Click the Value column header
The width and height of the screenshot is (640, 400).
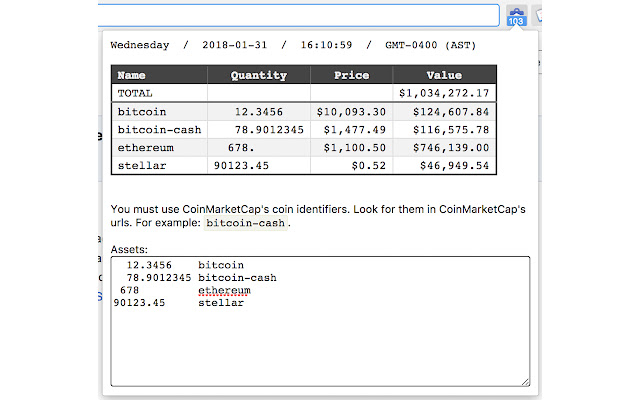pos(444,75)
